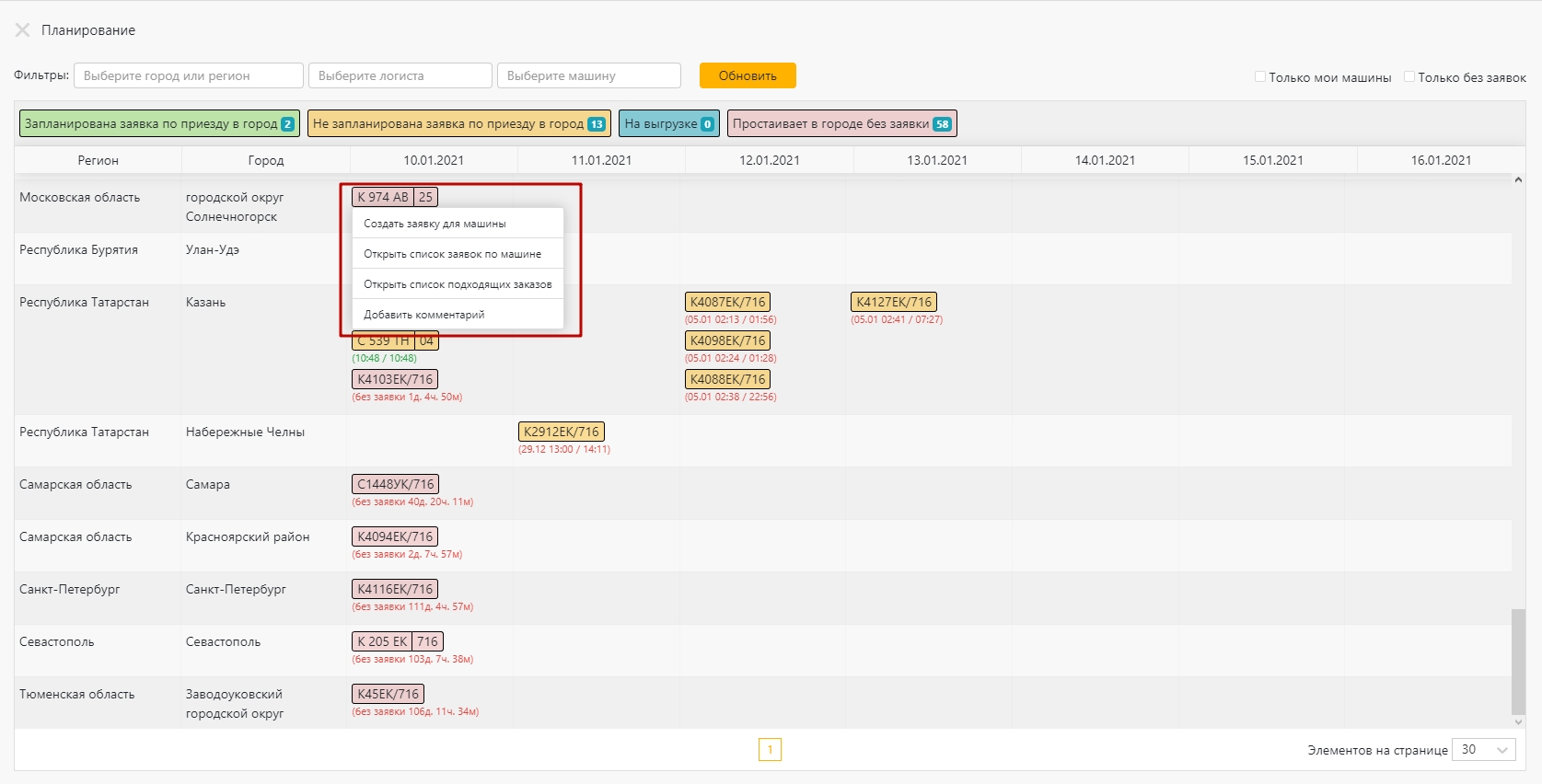Select vehicle tag K 205 EK 716

pos(397,641)
